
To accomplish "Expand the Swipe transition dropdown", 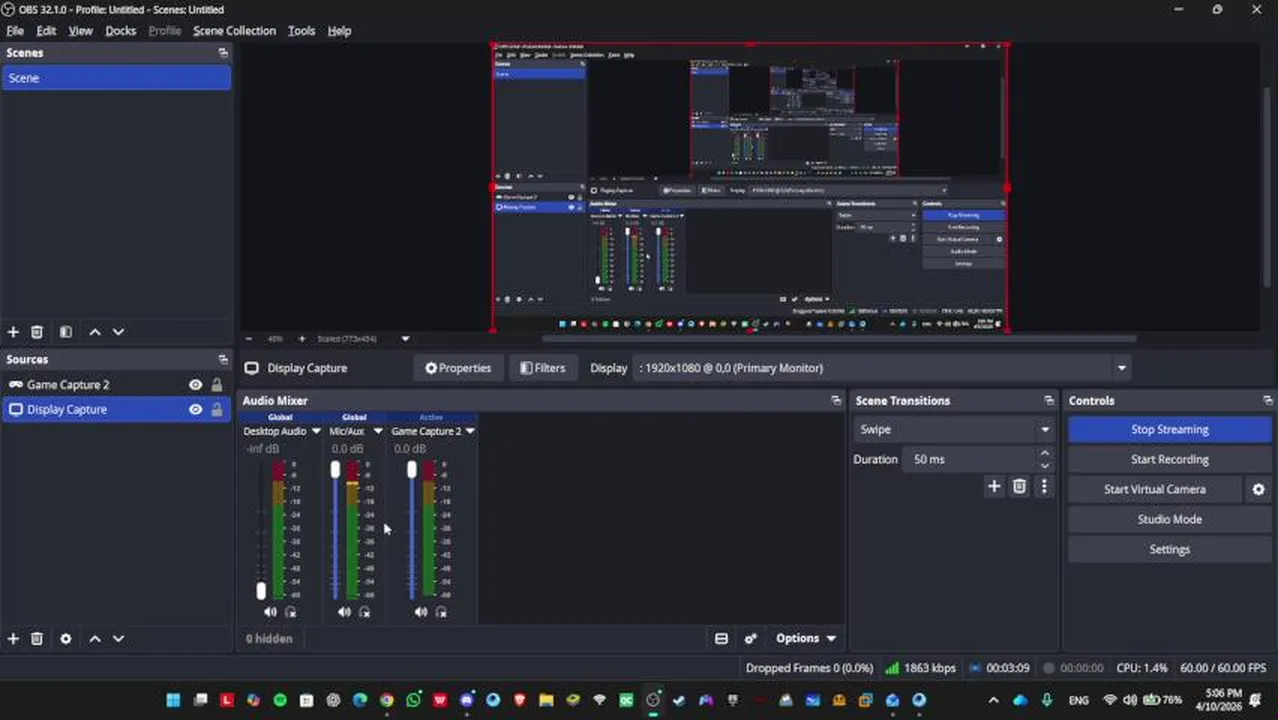I will (1045, 430).
